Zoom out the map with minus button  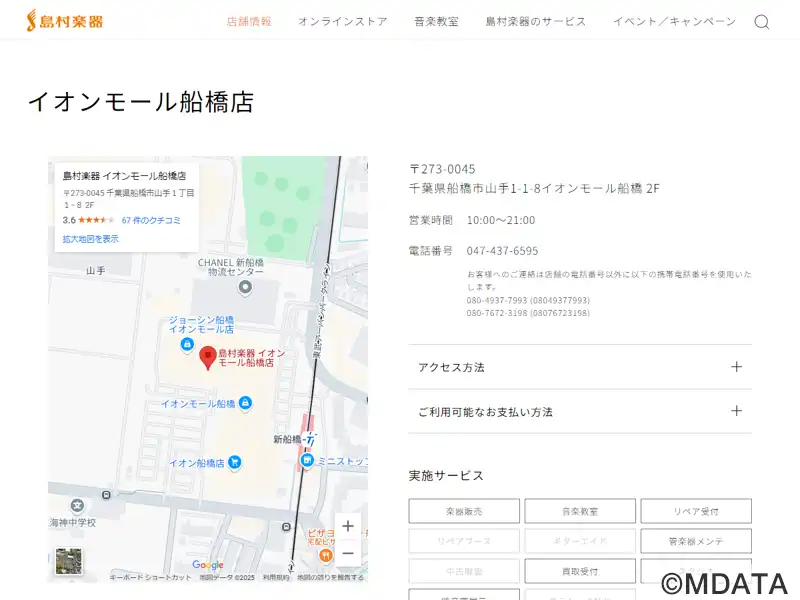point(348,553)
